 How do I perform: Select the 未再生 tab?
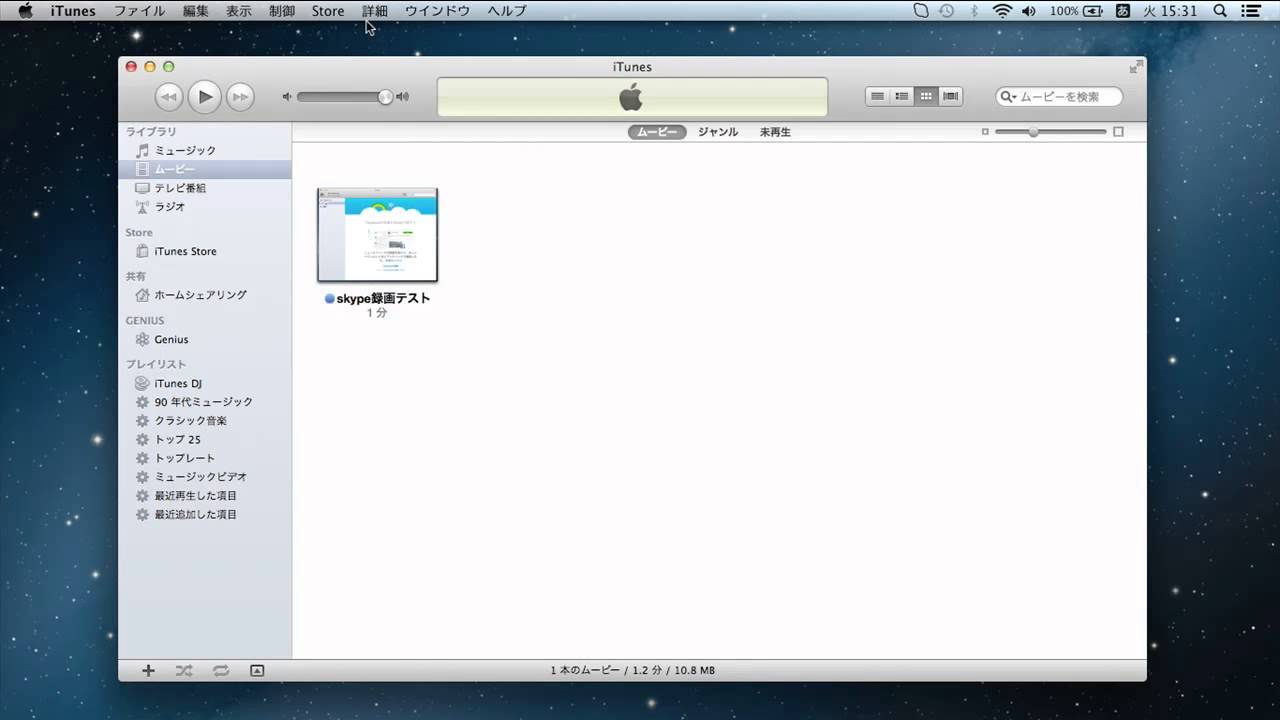[775, 132]
